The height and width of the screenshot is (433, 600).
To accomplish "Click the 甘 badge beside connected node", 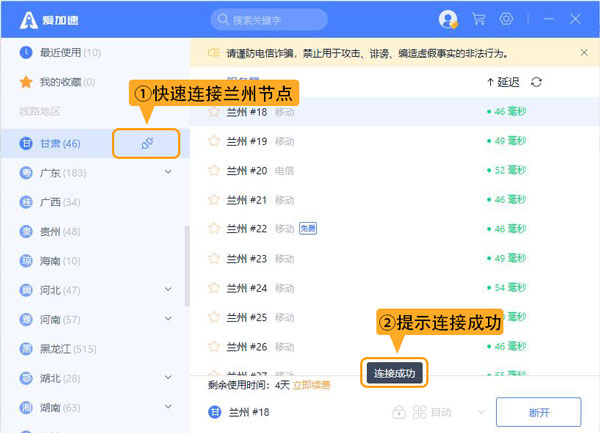I will pyautogui.click(x=215, y=412).
